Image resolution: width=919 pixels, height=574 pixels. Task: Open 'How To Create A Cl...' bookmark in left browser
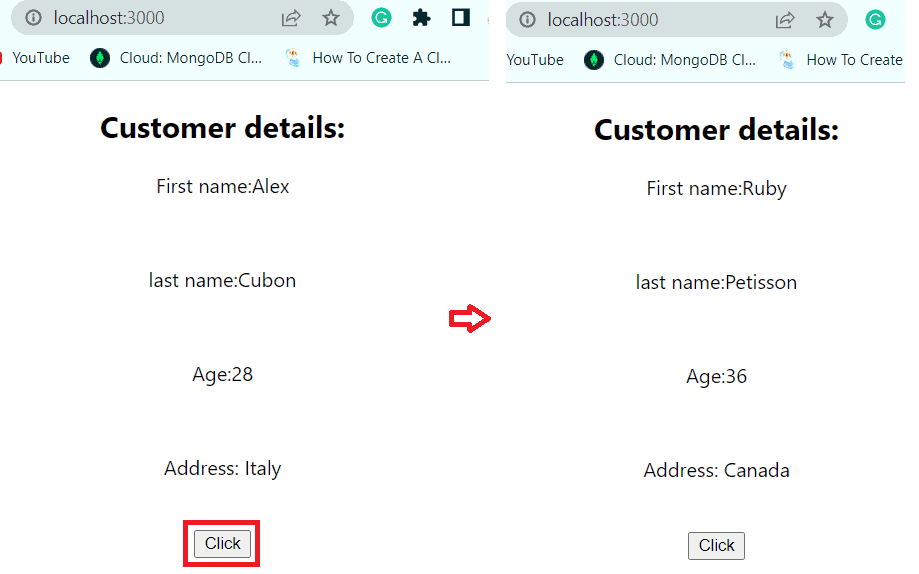[368, 58]
